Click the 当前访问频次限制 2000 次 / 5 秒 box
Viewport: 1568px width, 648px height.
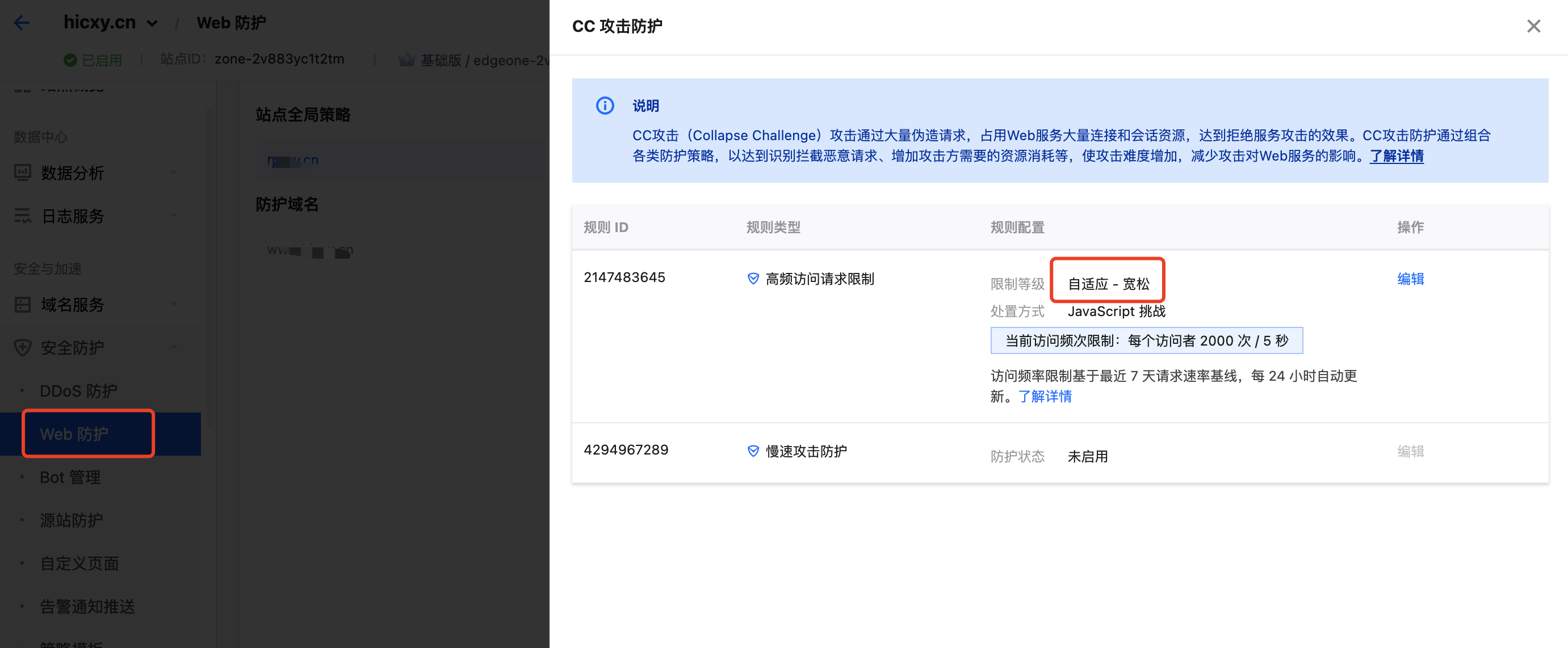[x=1146, y=340]
